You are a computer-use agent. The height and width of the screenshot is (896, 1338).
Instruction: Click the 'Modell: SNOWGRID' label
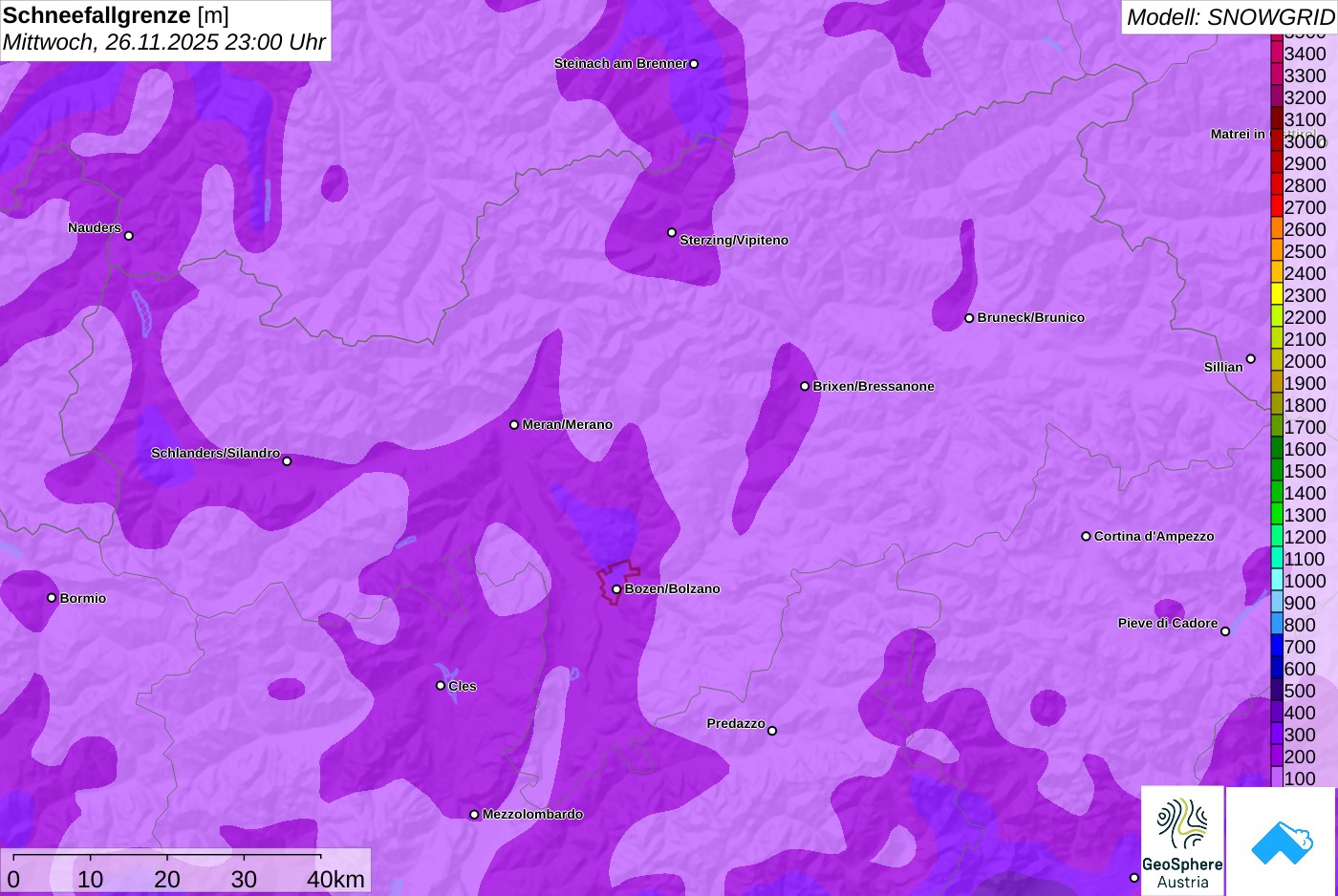click(x=1230, y=17)
